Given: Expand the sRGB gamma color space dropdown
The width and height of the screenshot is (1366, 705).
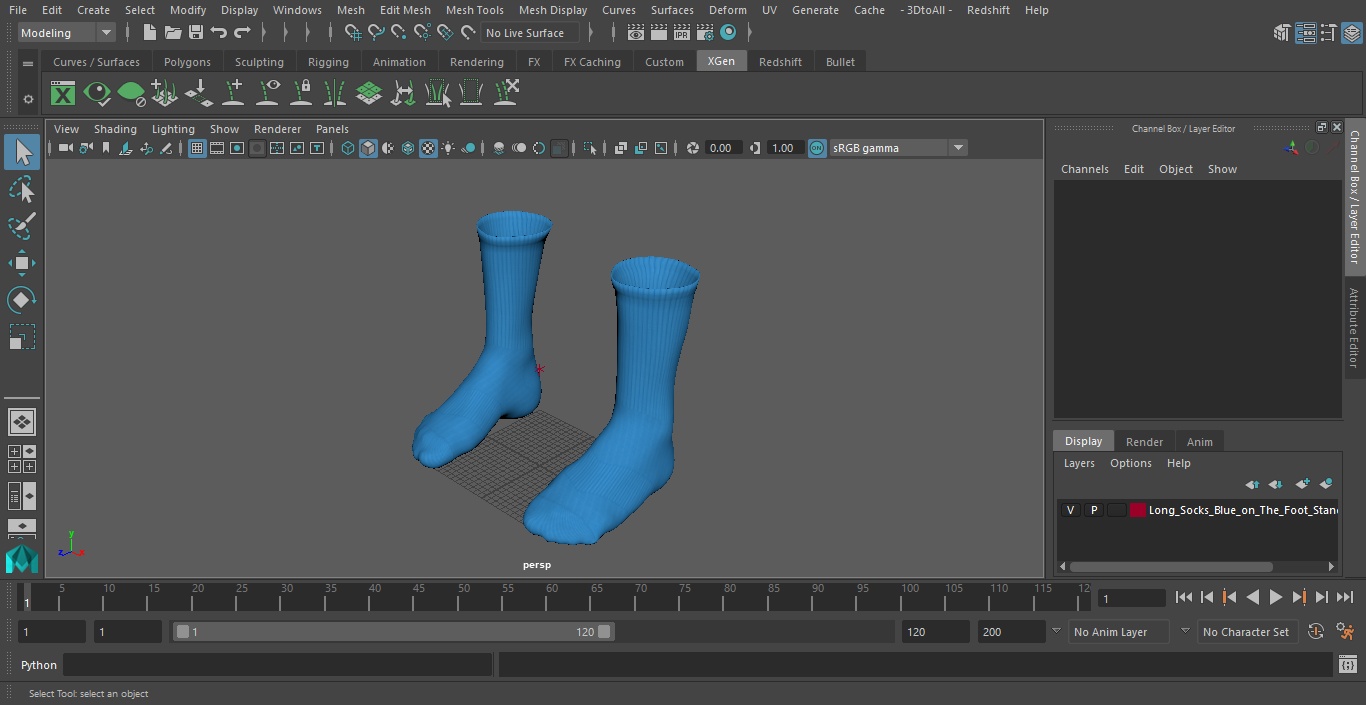Looking at the screenshot, I should 957,148.
